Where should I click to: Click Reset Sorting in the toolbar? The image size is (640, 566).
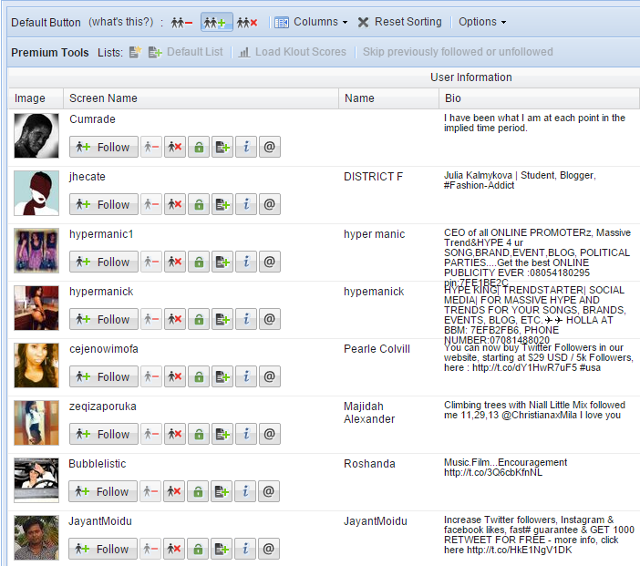[400, 21]
